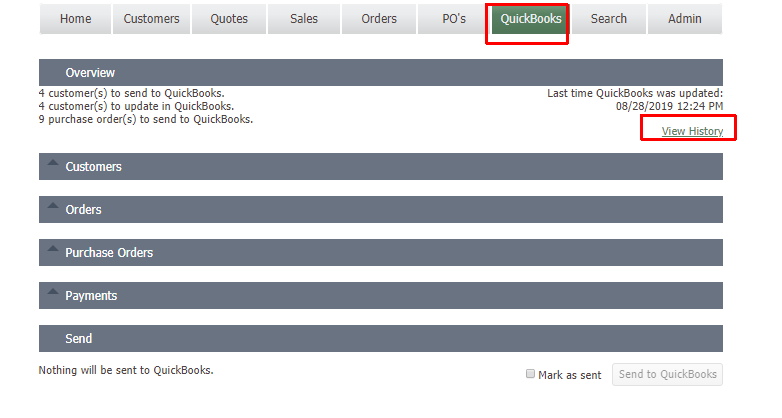Tick the Mark as sent checkbox

(x=530, y=374)
